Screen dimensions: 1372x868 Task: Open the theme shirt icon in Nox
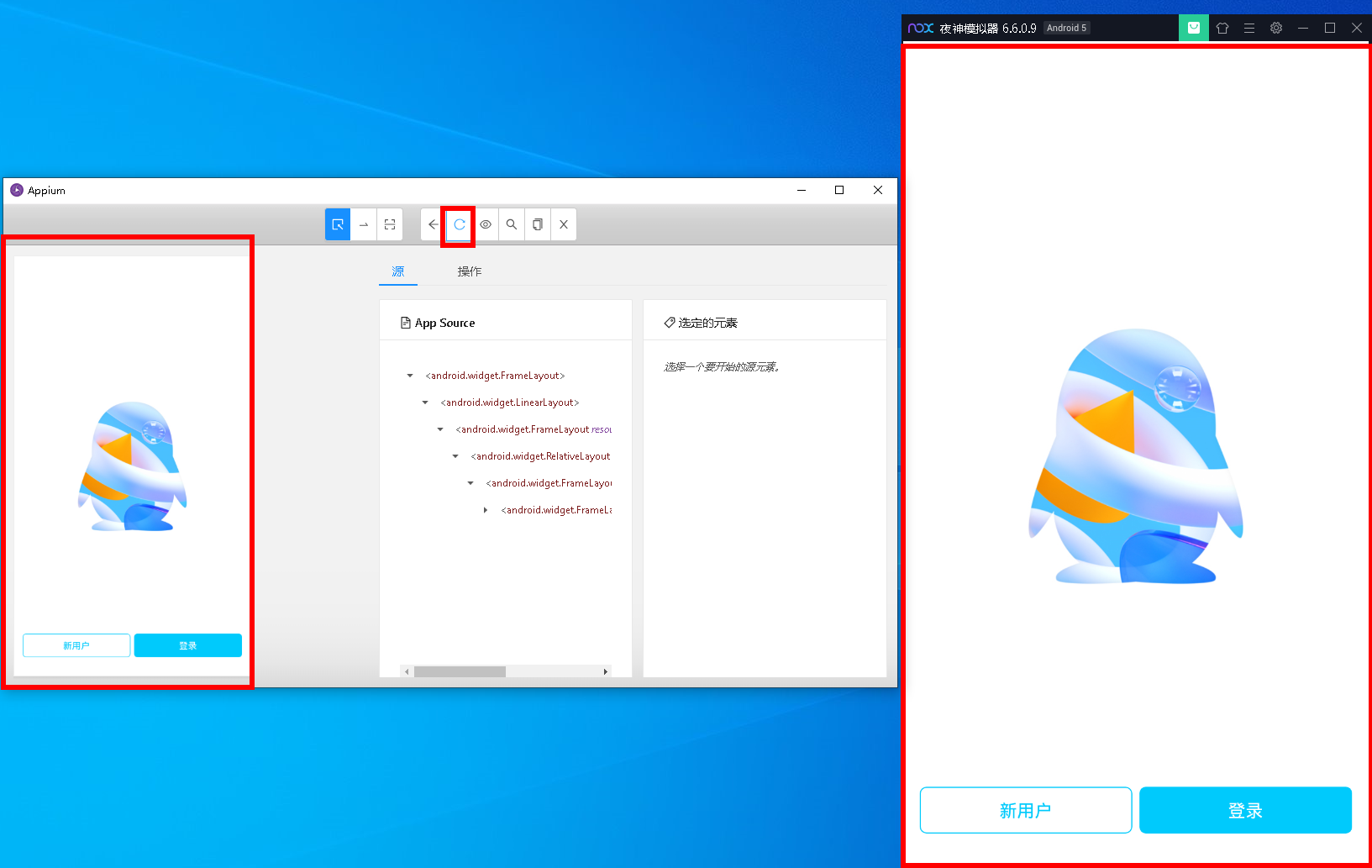click(x=1222, y=28)
